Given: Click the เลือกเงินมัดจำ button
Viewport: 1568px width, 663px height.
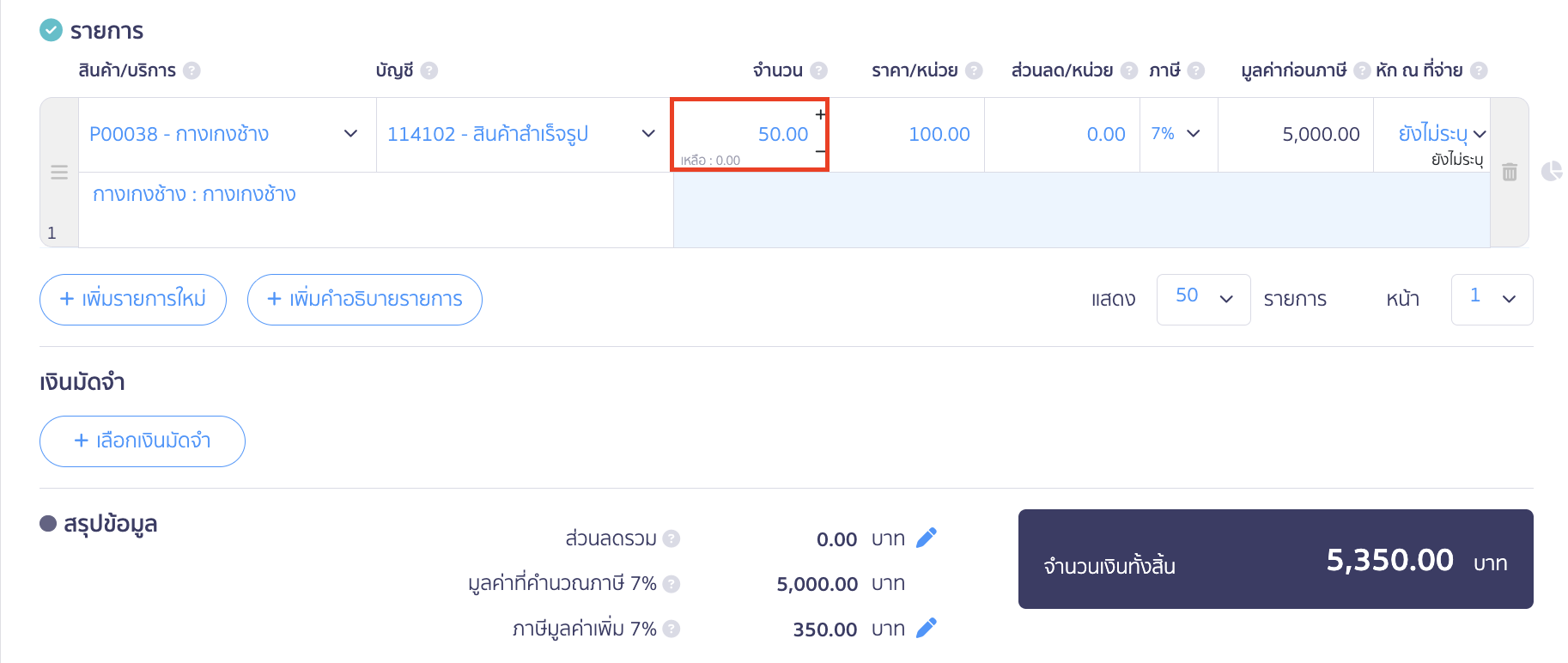Looking at the screenshot, I should (142, 441).
